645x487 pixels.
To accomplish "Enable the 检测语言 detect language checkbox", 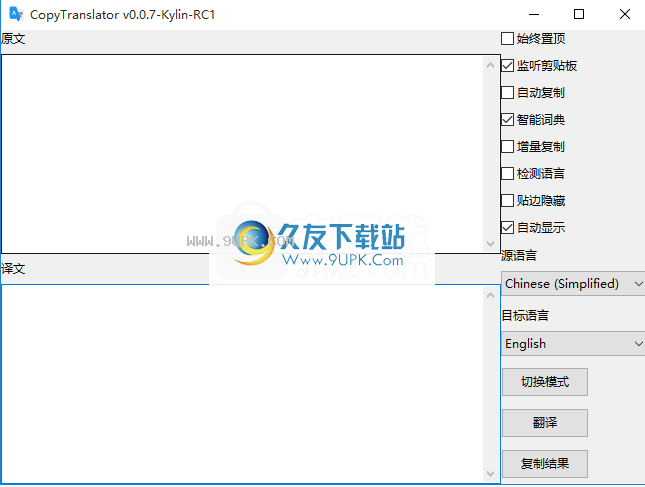I will (508, 174).
